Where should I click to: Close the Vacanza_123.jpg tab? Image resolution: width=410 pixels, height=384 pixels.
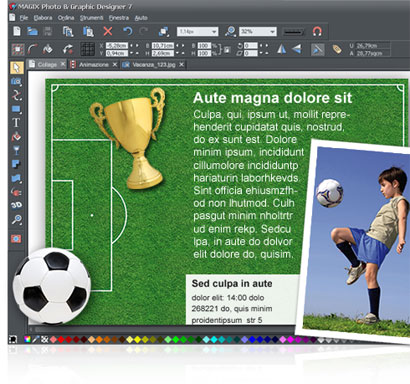[182, 64]
